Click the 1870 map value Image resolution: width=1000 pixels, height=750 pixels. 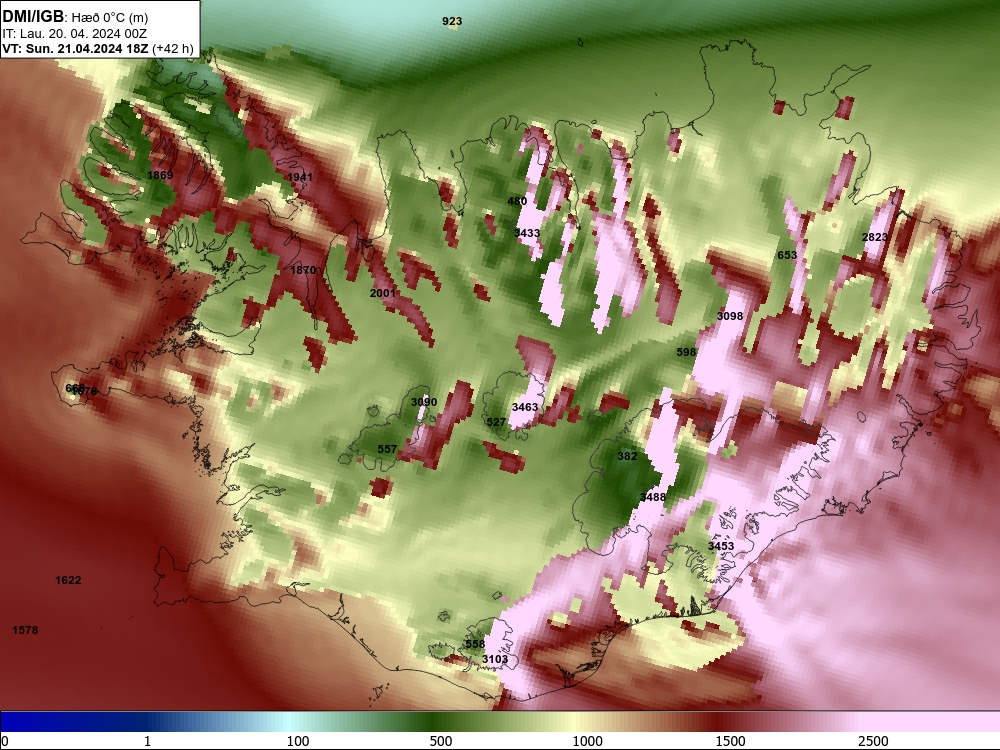pos(303,270)
